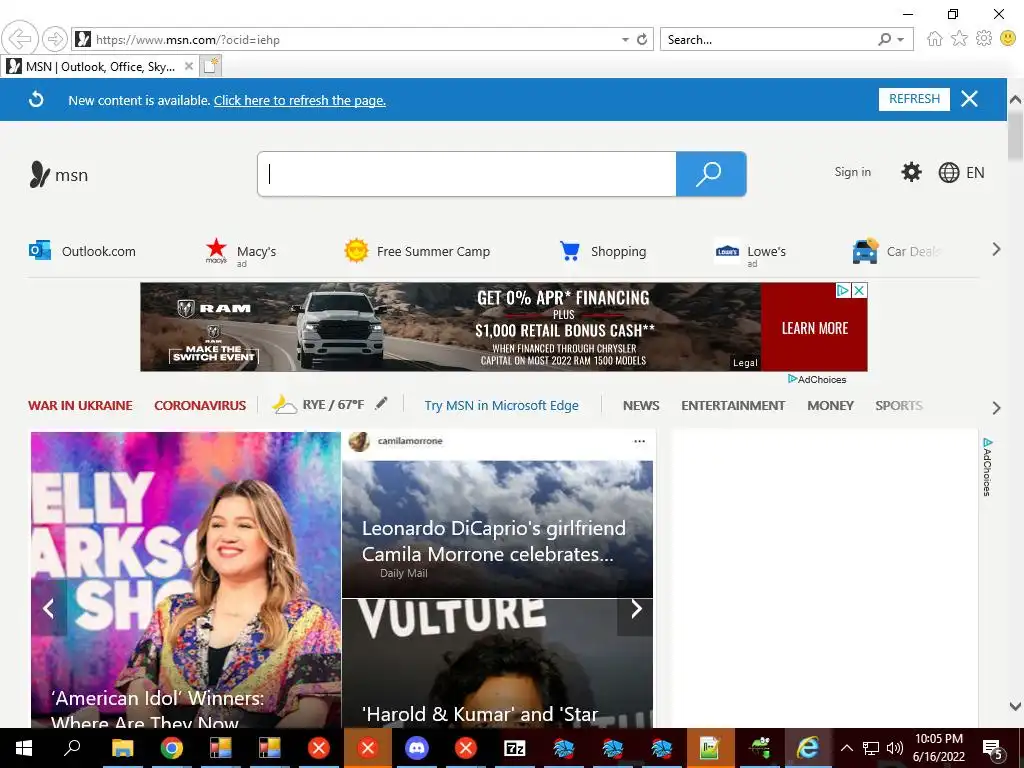Click the page scrollbar down arrow
Viewport: 1024px width, 768px height.
[1015, 706]
